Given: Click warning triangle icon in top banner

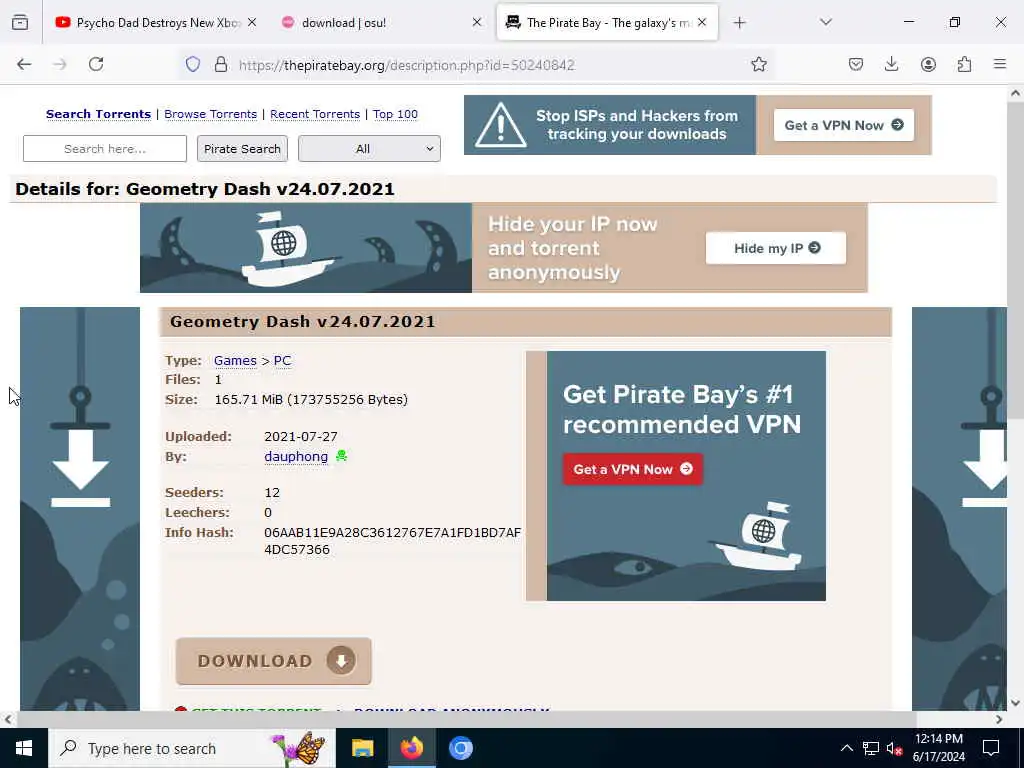Looking at the screenshot, I should click(500, 125).
